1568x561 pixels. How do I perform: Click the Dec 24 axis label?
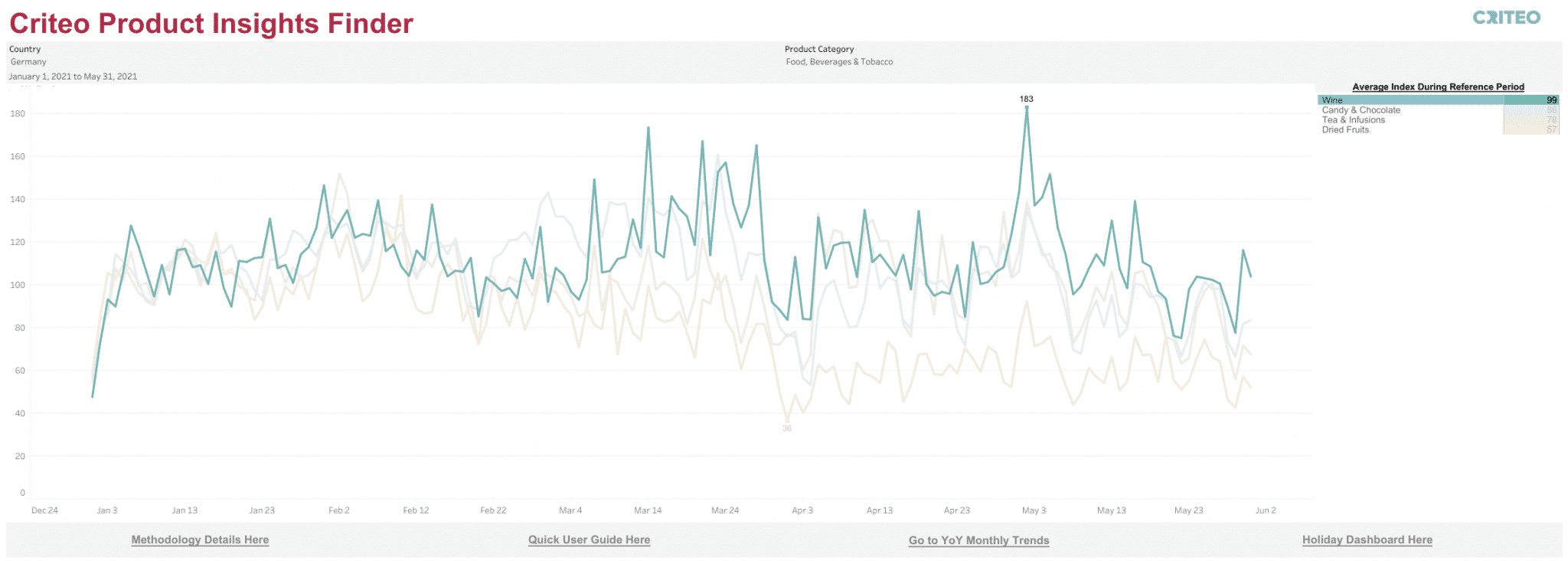tap(44, 510)
